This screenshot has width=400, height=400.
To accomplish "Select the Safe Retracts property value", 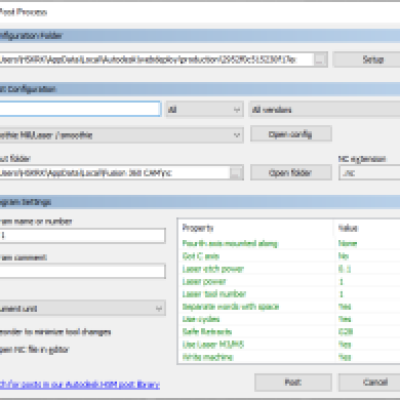I will tap(345, 332).
